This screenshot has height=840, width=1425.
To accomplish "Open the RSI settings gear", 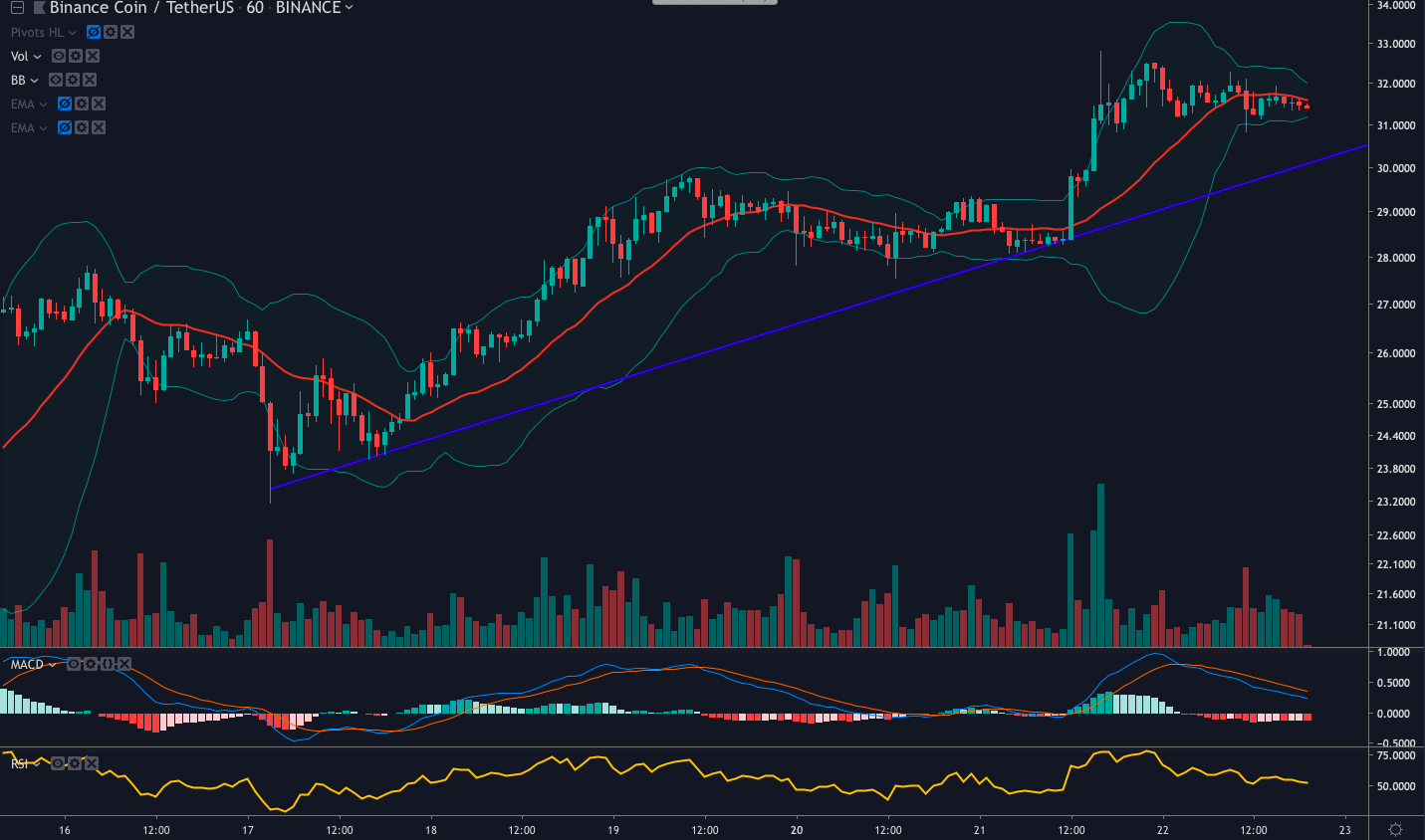I will click(x=75, y=763).
